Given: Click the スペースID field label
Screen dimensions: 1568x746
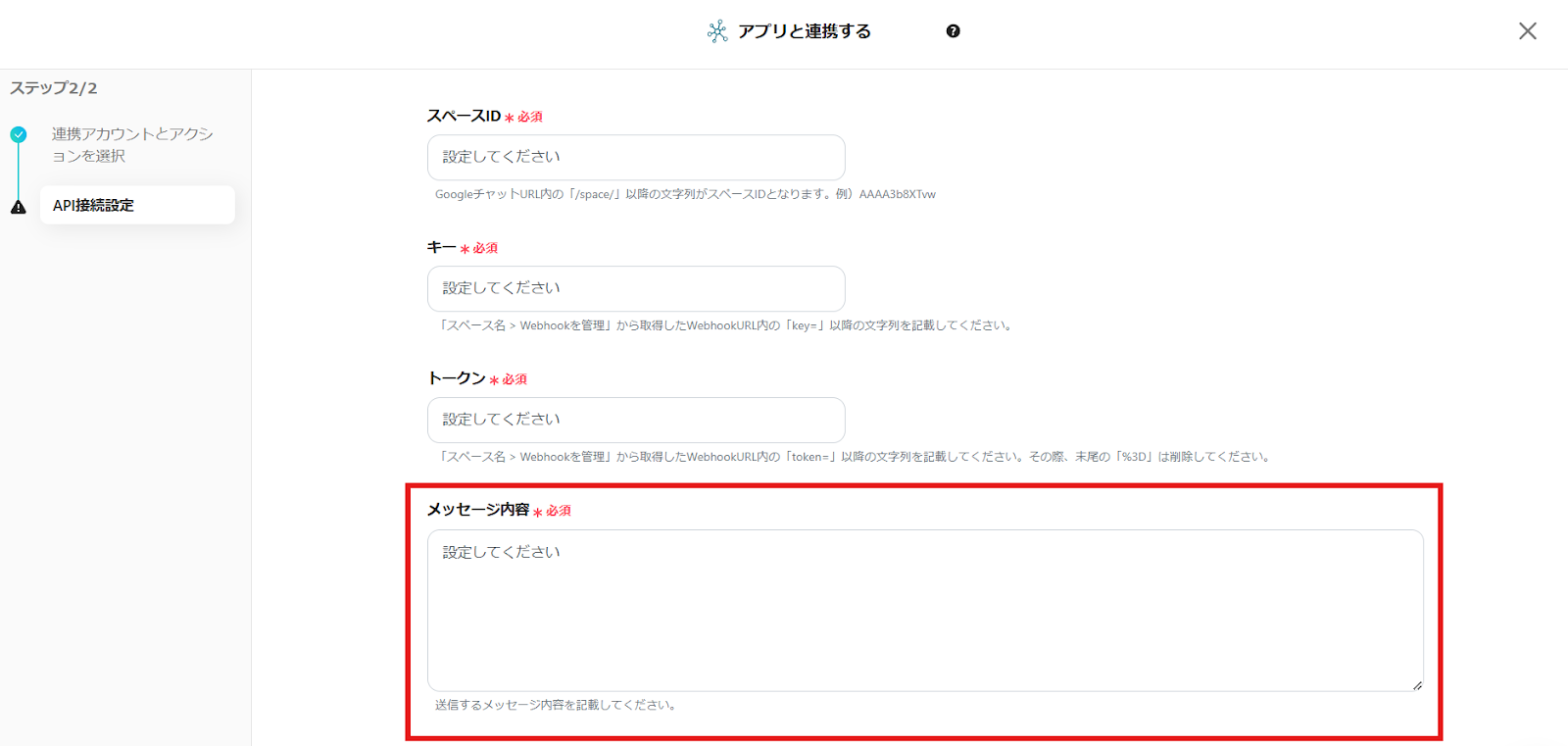Looking at the screenshot, I should [464, 116].
